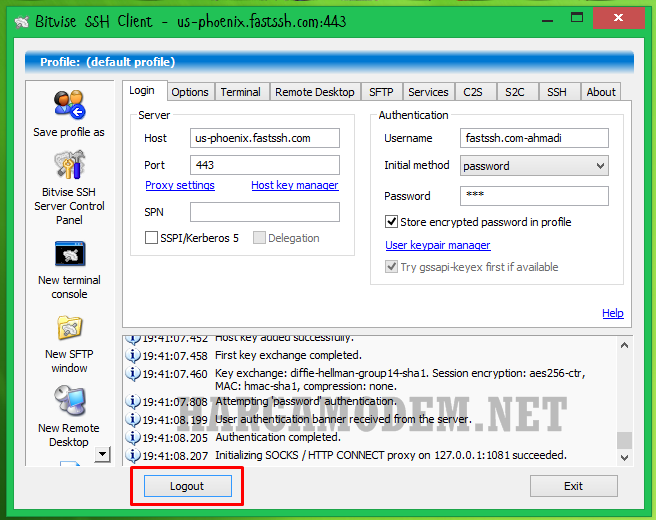Click info icon beside Authentication completed entry
The width and height of the screenshot is (656, 520).
[133, 438]
